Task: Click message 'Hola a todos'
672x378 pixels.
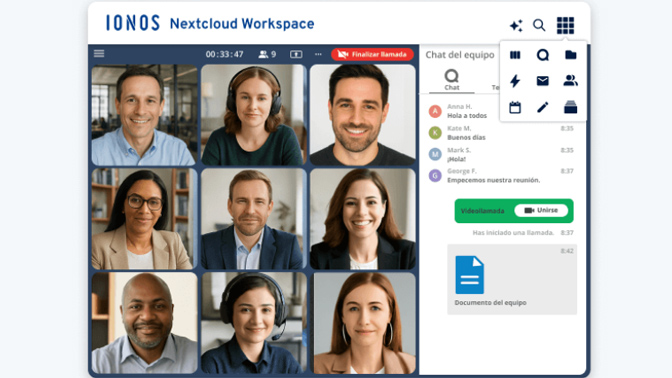Action: [467, 116]
